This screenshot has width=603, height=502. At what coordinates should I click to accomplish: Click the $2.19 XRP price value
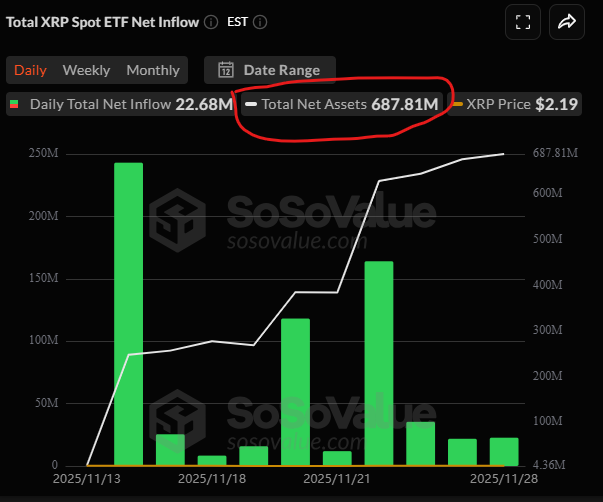(x=556, y=104)
